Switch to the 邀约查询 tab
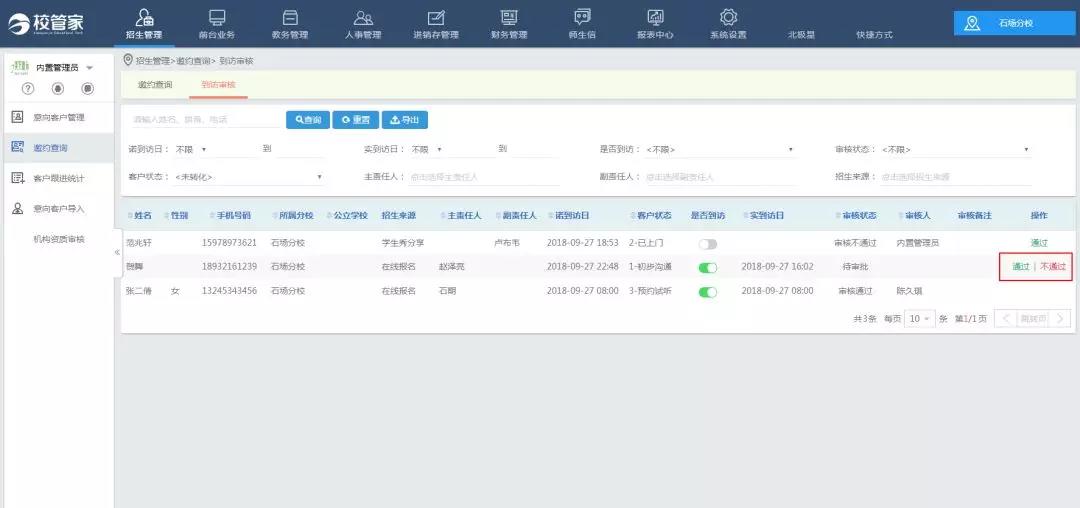Screen dimensions: 1080x508 coord(155,85)
